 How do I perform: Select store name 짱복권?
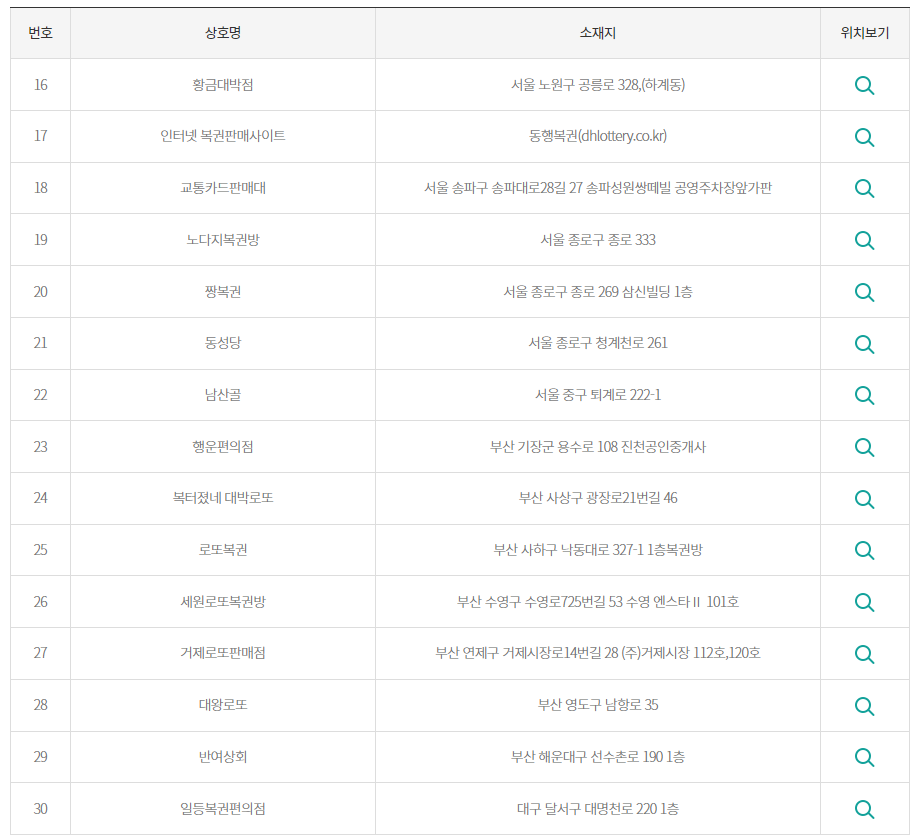click(x=222, y=292)
